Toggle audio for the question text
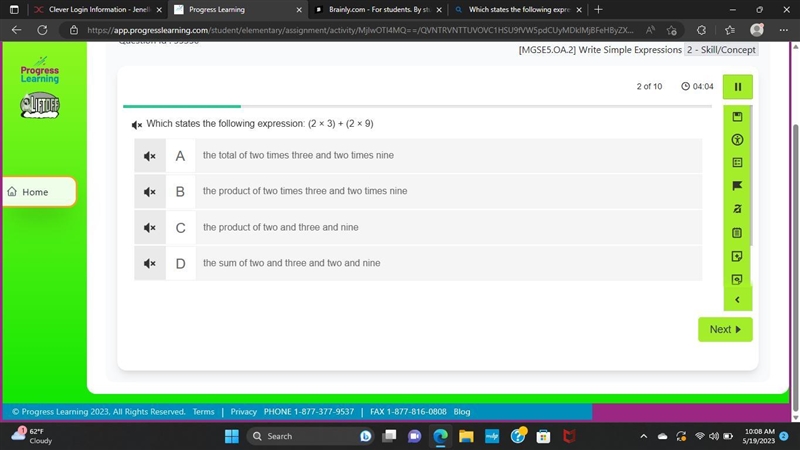This screenshot has width=800, height=450. tap(137, 124)
